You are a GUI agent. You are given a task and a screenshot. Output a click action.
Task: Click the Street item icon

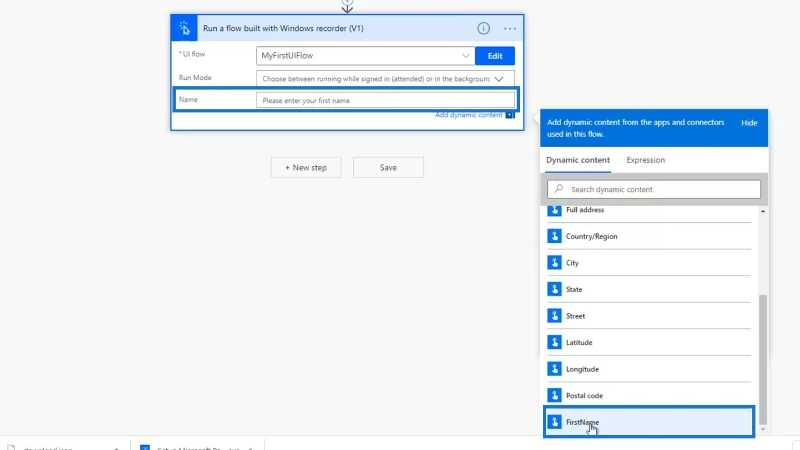click(x=554, y=316)
